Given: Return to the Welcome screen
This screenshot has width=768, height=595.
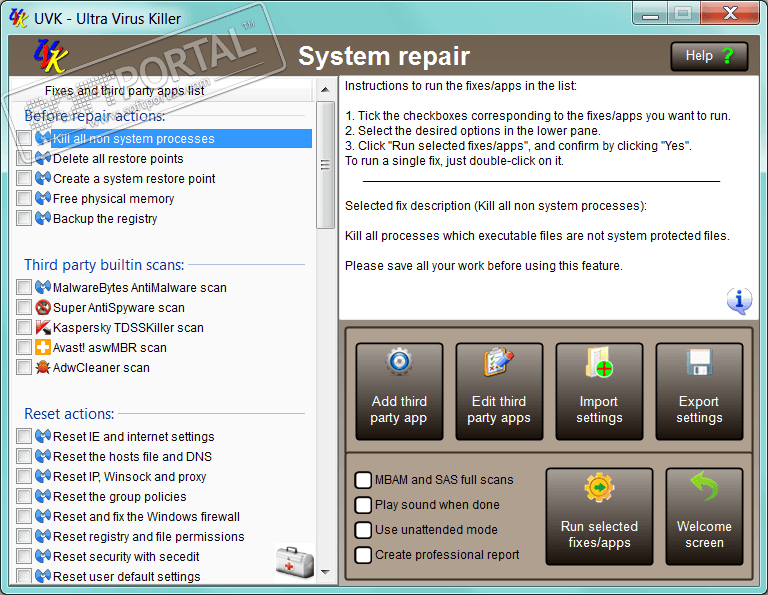Looking at the screenshot, I should (704, 517).
